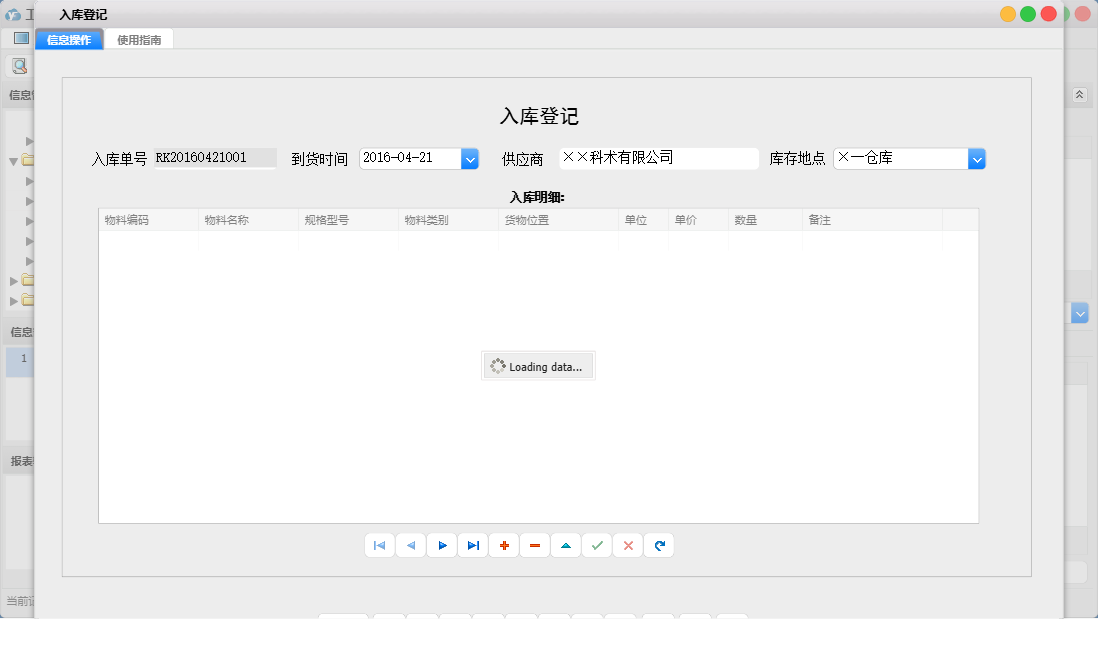Jump to the last record
Image resolution: width=1098 pixels, height=655 pixels.
(x=472, y=545)
